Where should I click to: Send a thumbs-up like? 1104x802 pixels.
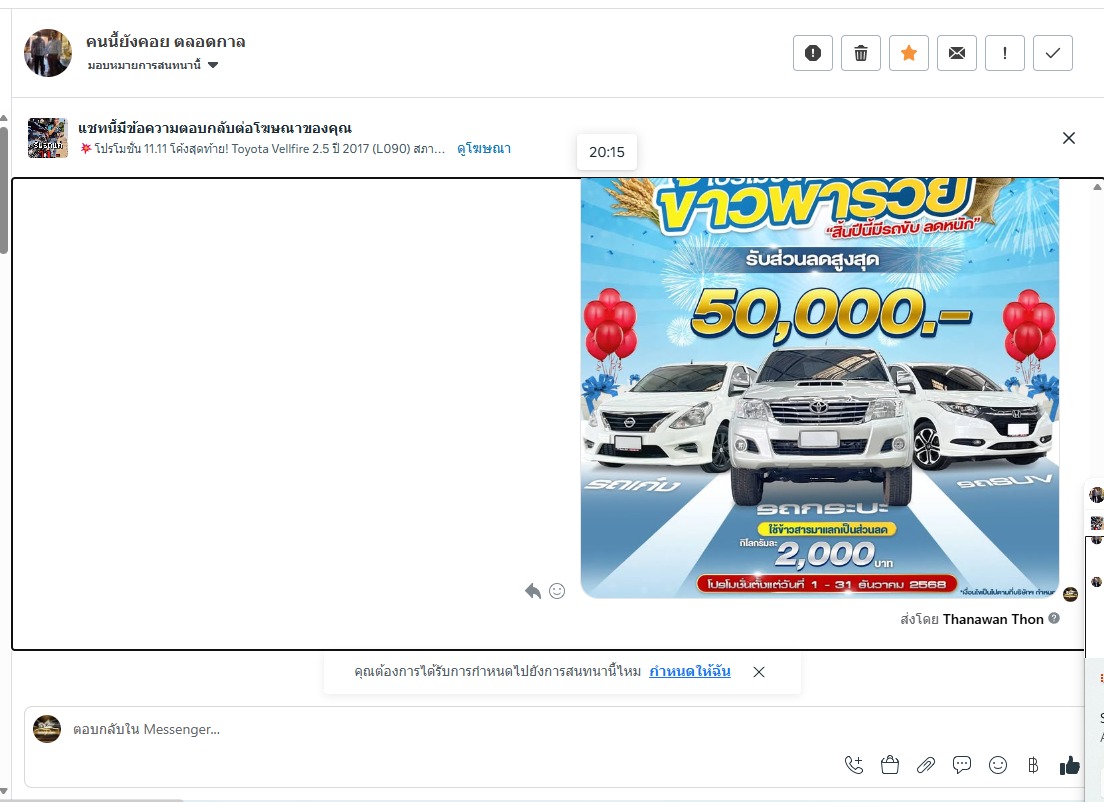[x=1070, y=765]
